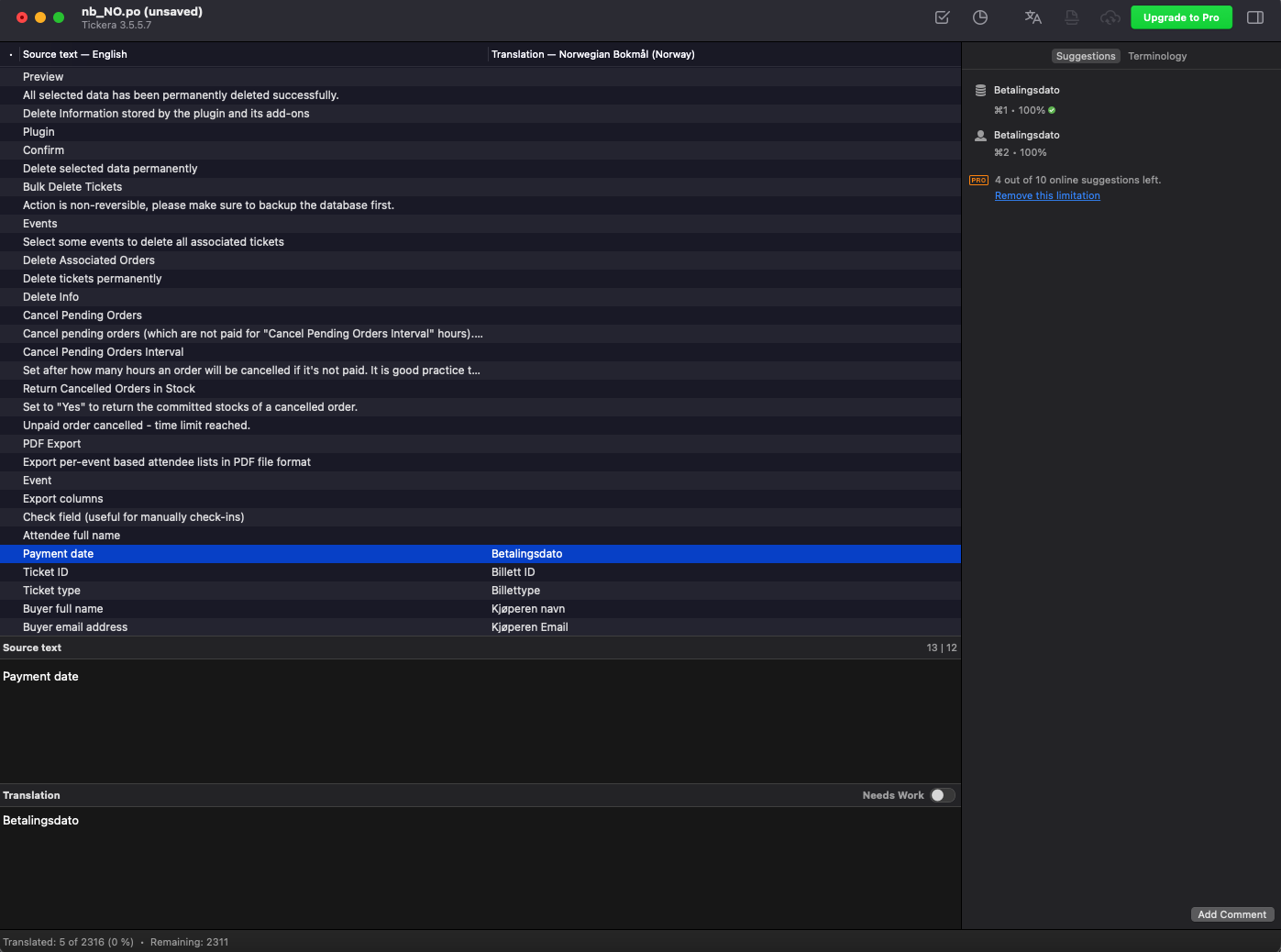Sort by Source text — English column header
Image resolution: width=1281 pixels, height=952 pixels.
[x=75, y=54]
